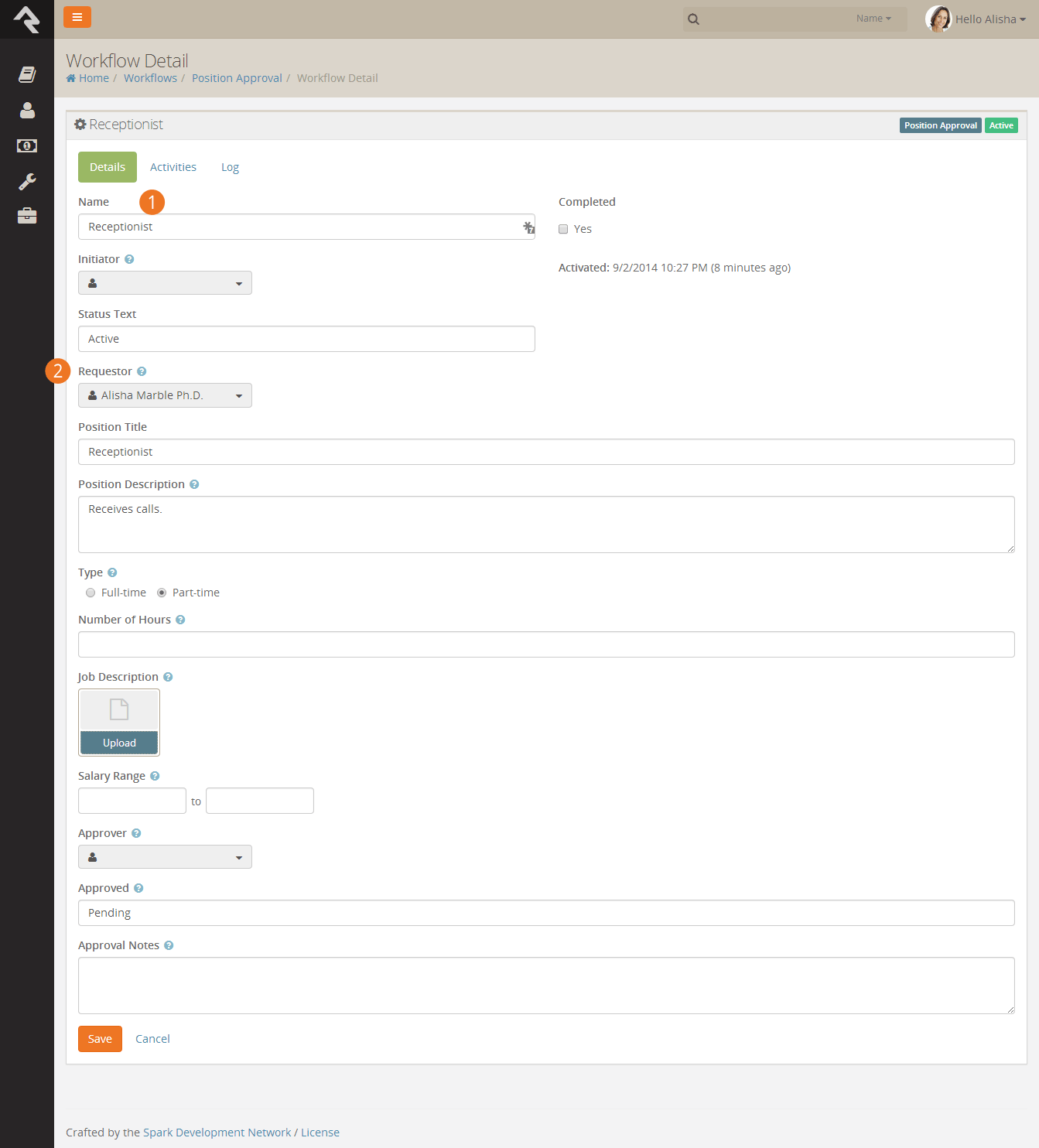The width and height of the screenshot is (1039, 1148).
Task: Click into Position Description textarea
Action: [546, 524]
